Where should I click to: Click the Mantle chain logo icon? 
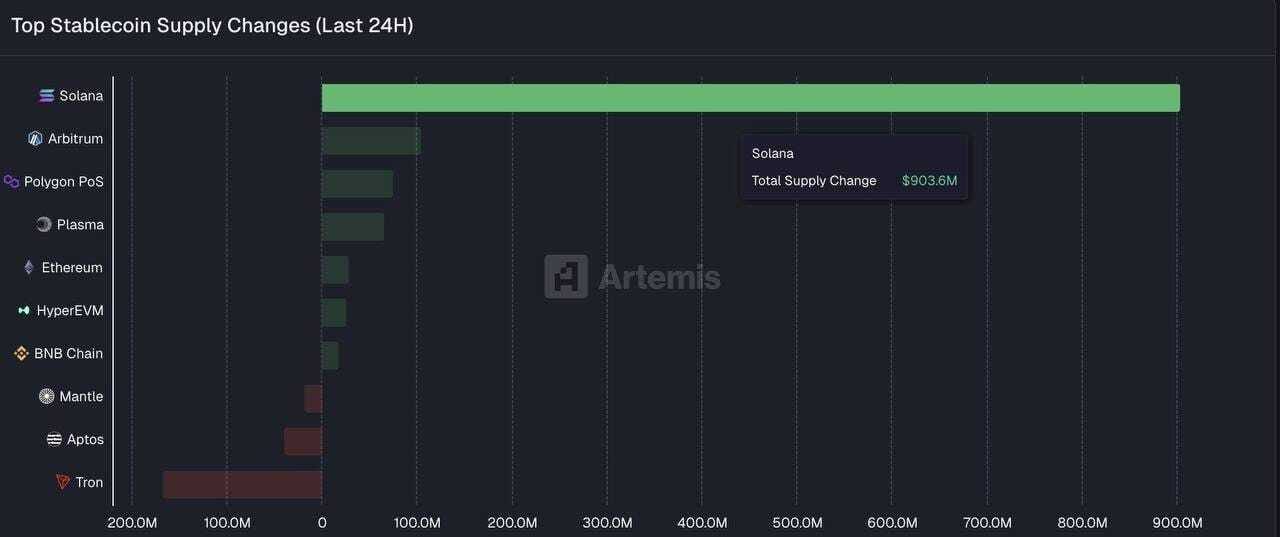(x=46, y=397)
